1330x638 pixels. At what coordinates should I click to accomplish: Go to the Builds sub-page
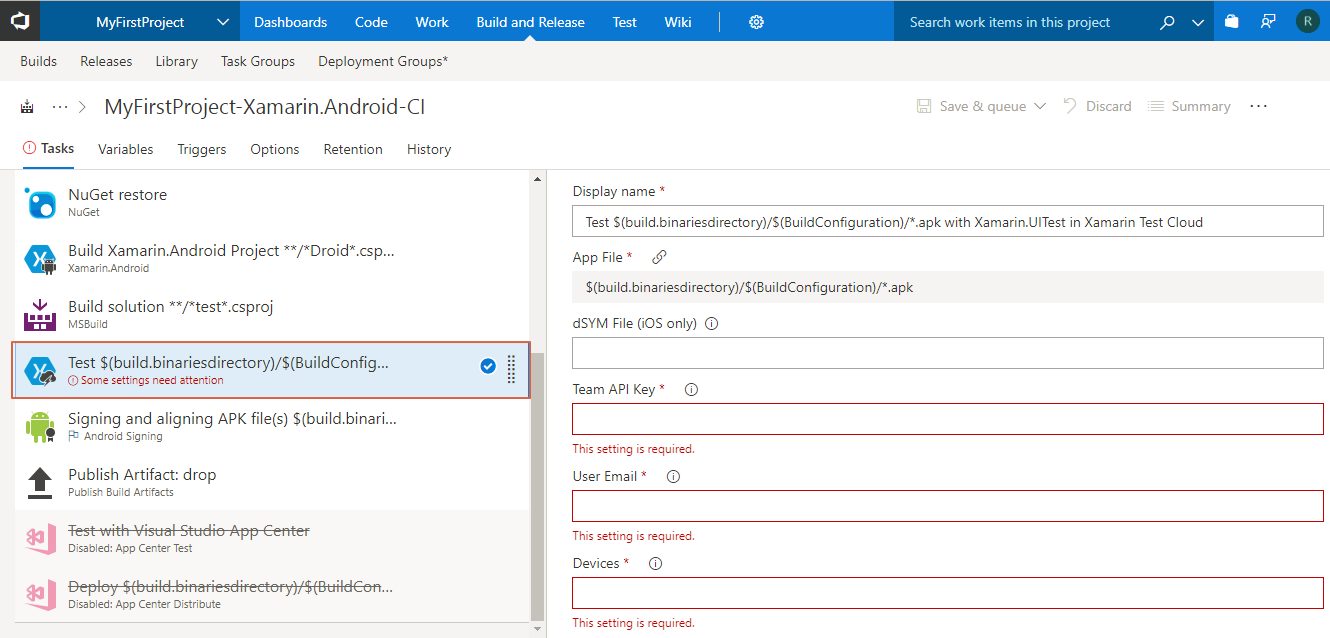[x=39, y=61]
